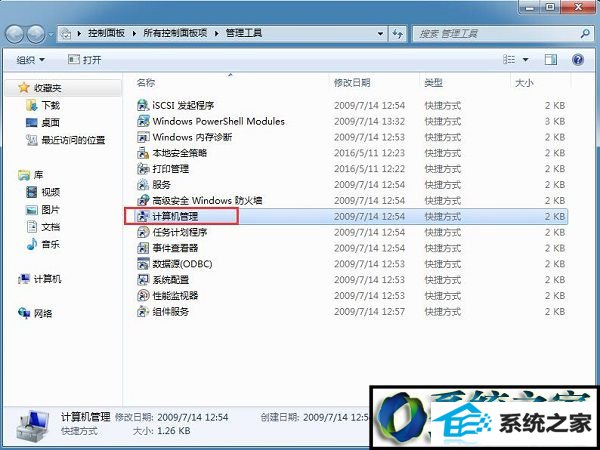The height and width of the screenshot is (450, 600).
Task: Click the forward navigation arrow
Action: [x=36, y=34]
